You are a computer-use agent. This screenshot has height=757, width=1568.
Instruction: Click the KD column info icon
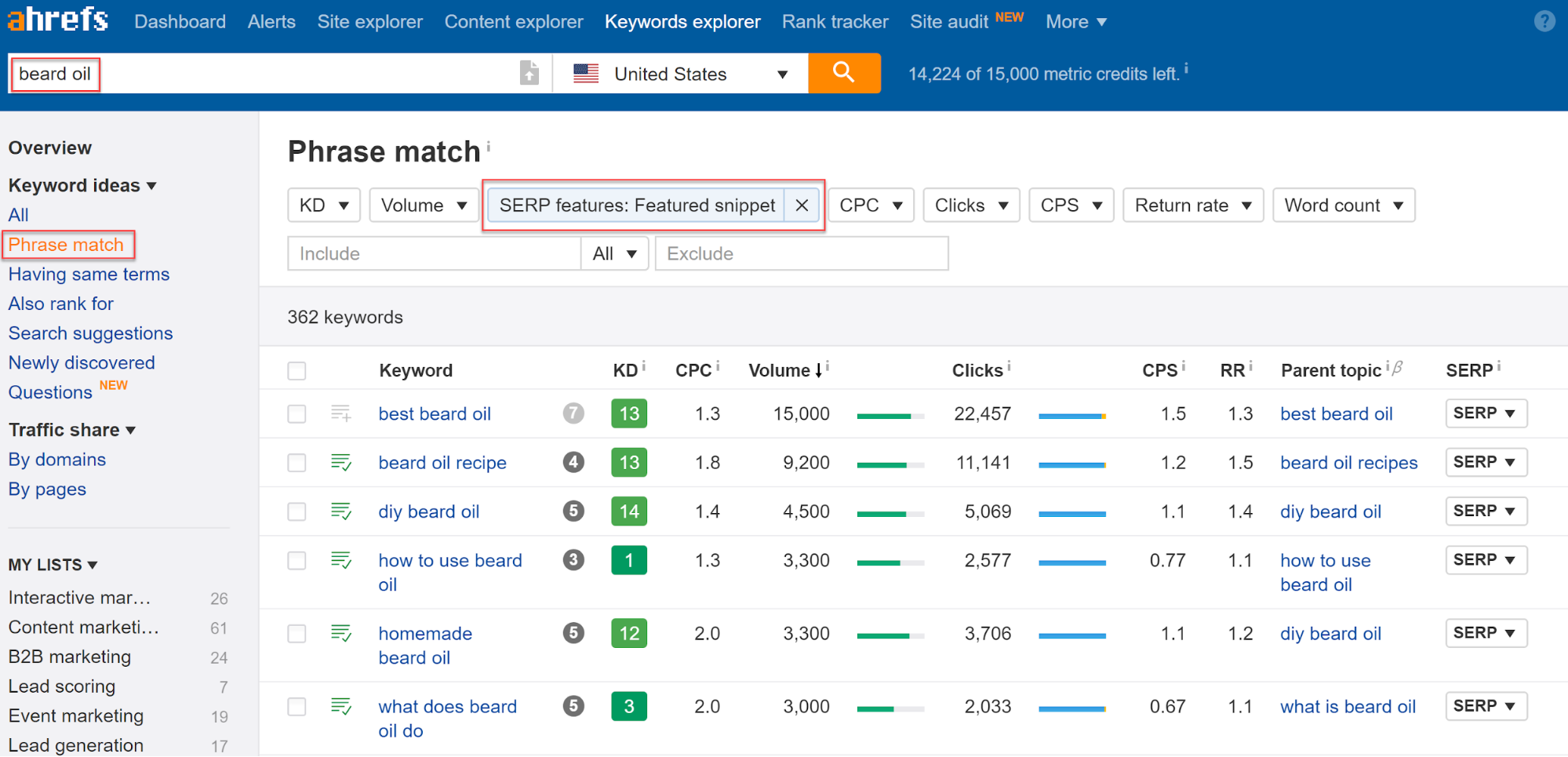click(643, 366)
